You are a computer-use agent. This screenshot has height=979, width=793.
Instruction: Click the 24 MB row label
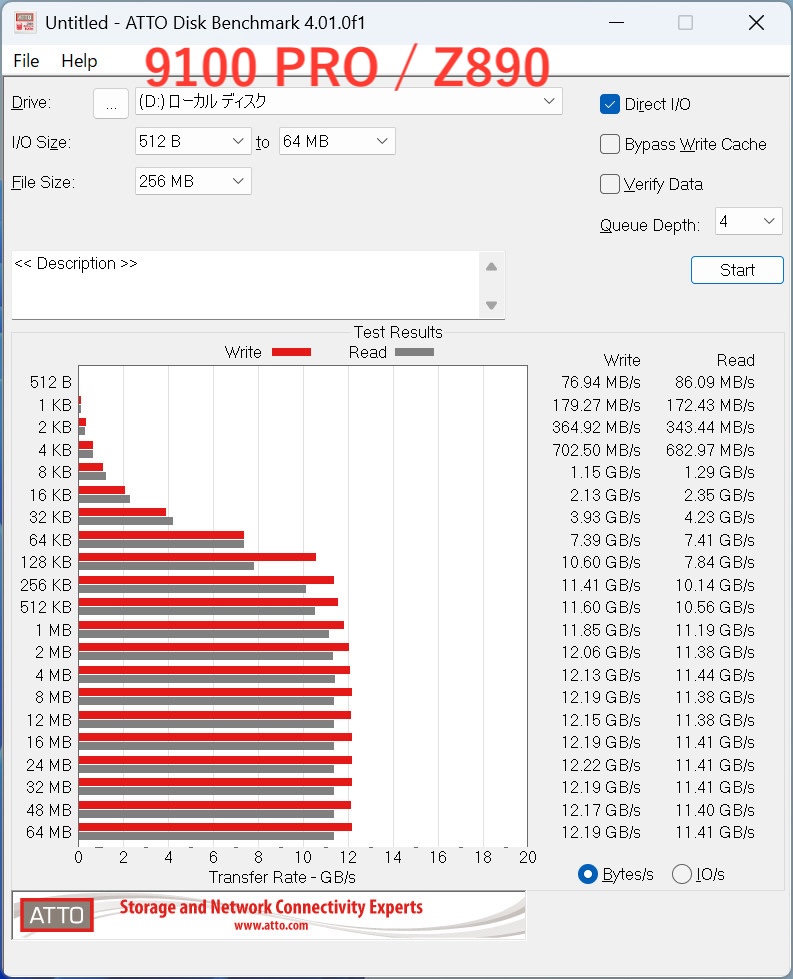tap(49, 765)
